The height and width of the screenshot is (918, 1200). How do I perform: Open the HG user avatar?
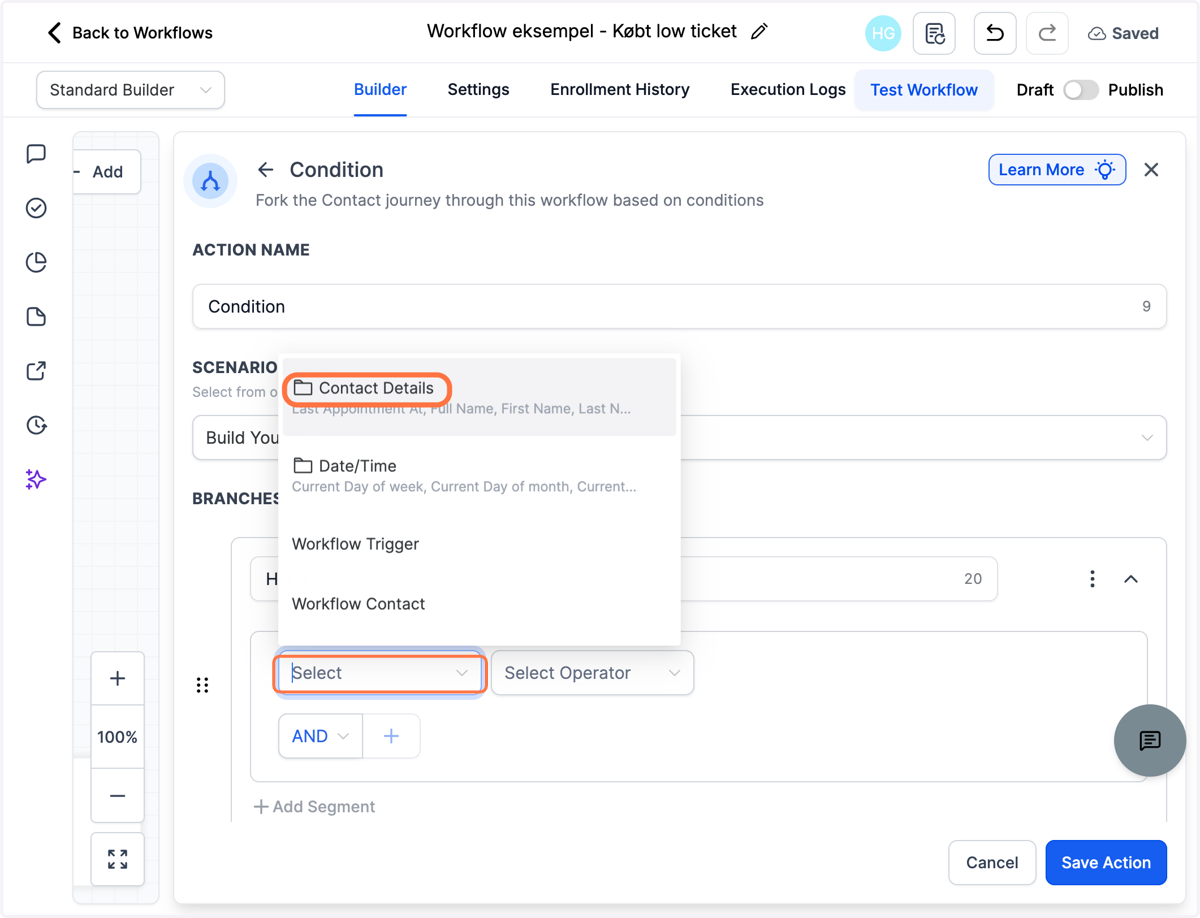[883, 33]
